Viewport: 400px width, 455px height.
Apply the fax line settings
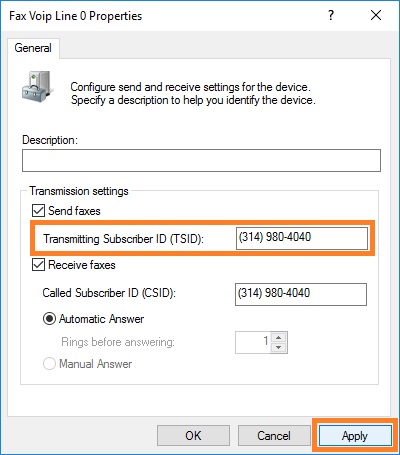pyautogui.click(x=355, y=436)
